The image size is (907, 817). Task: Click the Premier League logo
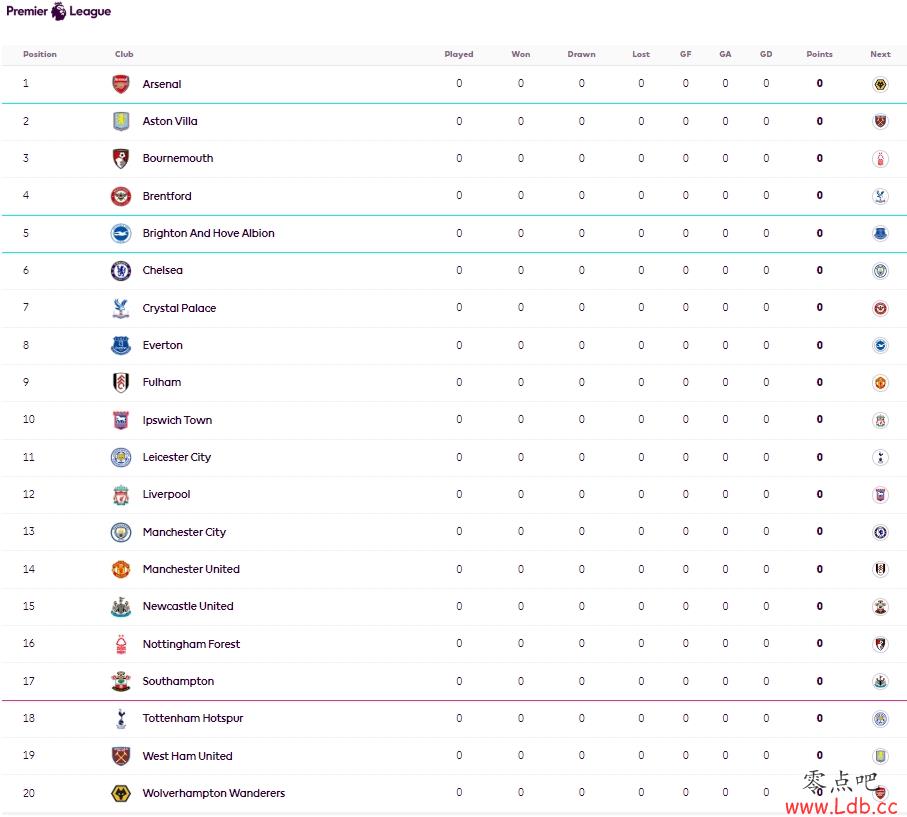(x=58, y=11)
